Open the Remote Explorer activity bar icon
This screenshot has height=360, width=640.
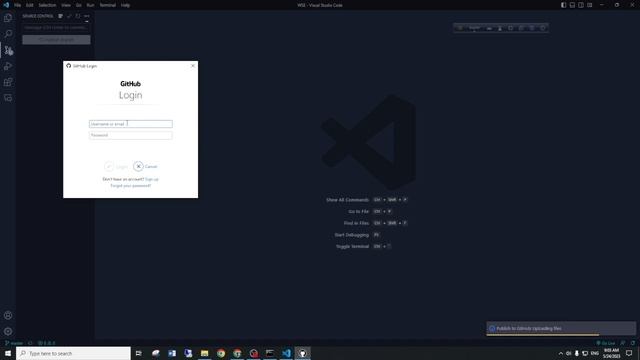click(x=8, y=98)
